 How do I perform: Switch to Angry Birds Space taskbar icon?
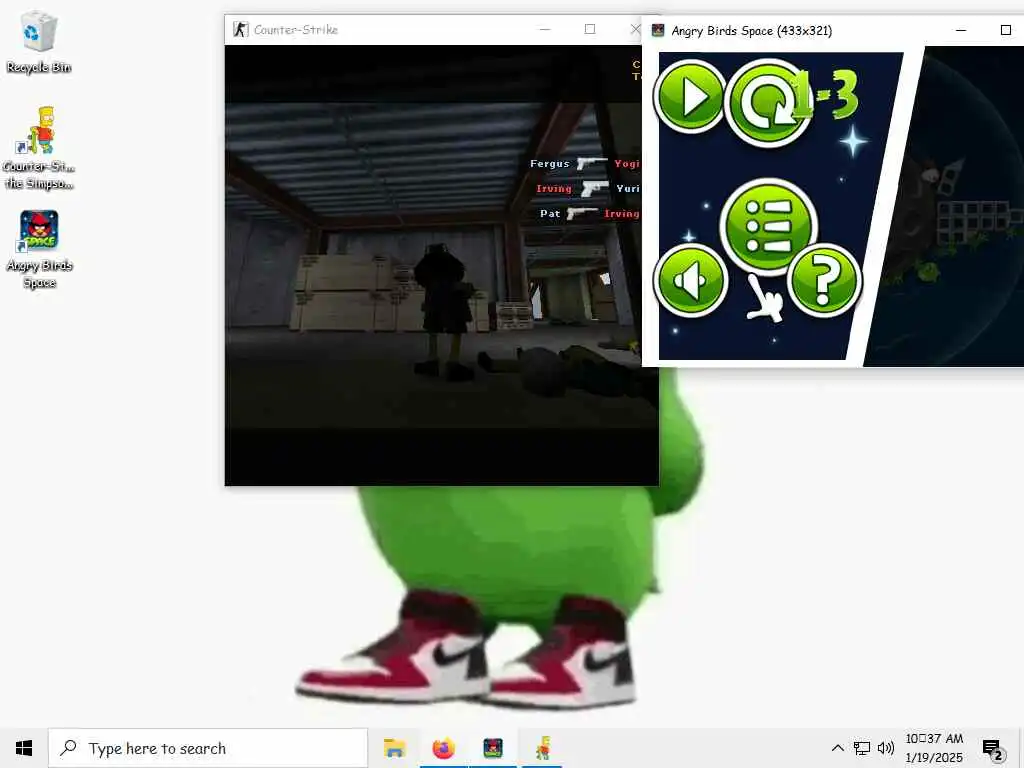[493, 748]
